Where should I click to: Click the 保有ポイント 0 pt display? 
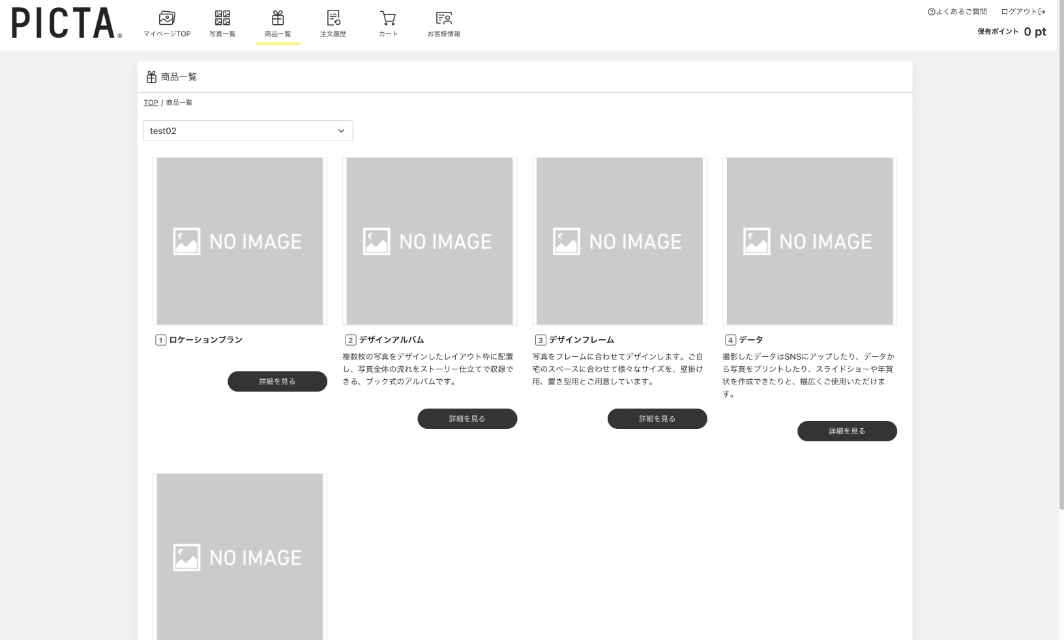click(x=1012, y=31)
